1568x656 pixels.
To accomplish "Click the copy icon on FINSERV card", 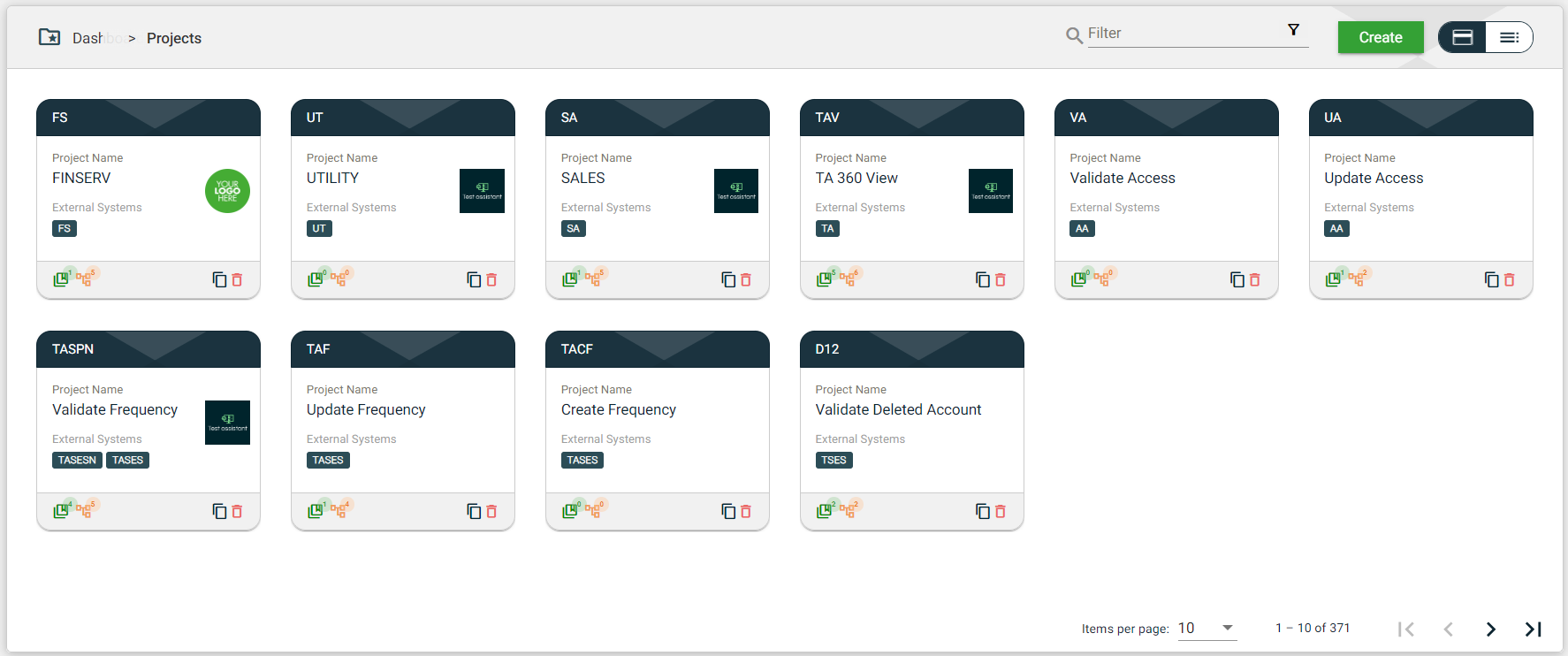I will (219, 279).
